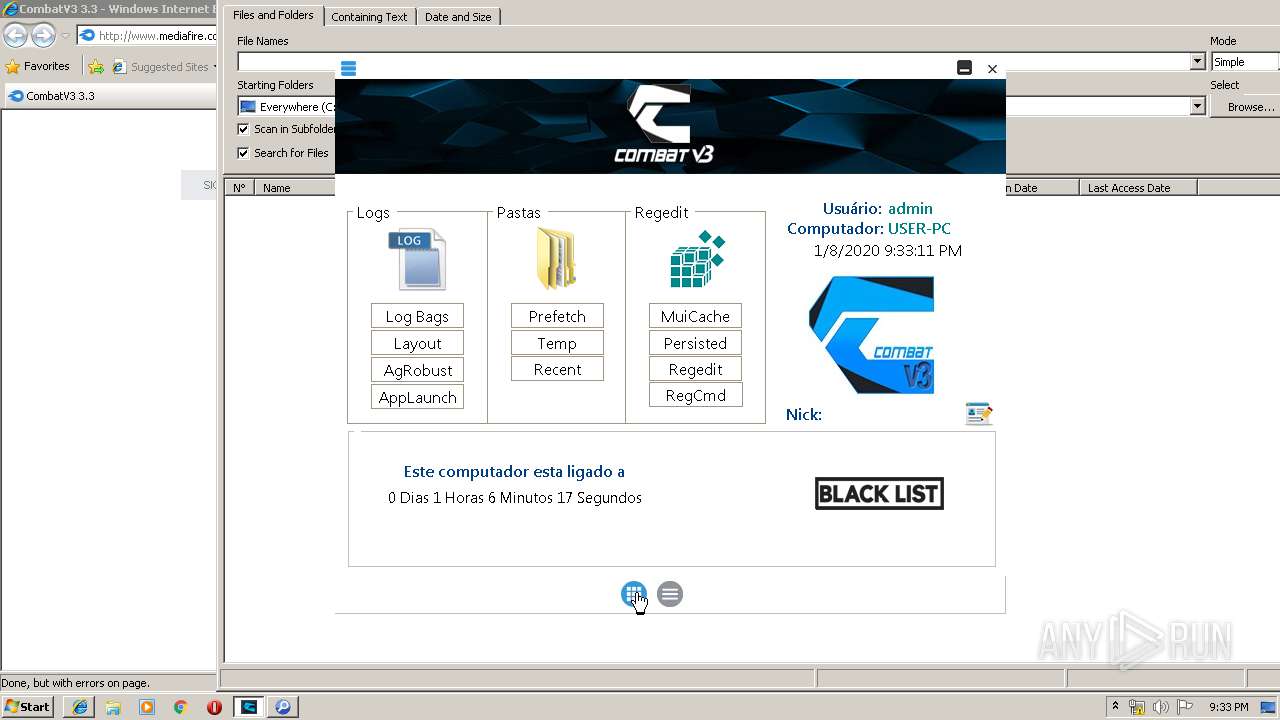Open the Prefetch folder button
This screenshot has height=720, width=1280.
557,316
